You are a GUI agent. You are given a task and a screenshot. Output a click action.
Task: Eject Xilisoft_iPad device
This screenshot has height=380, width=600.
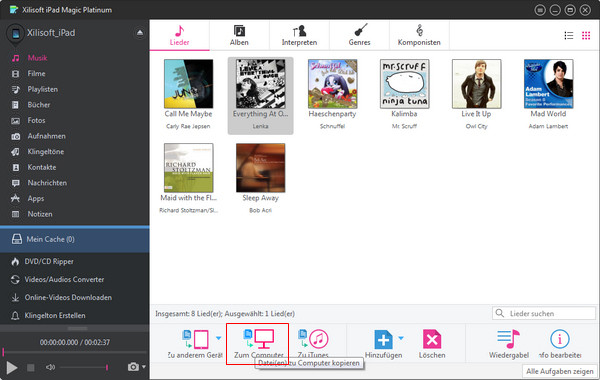[x=140, y=33]
